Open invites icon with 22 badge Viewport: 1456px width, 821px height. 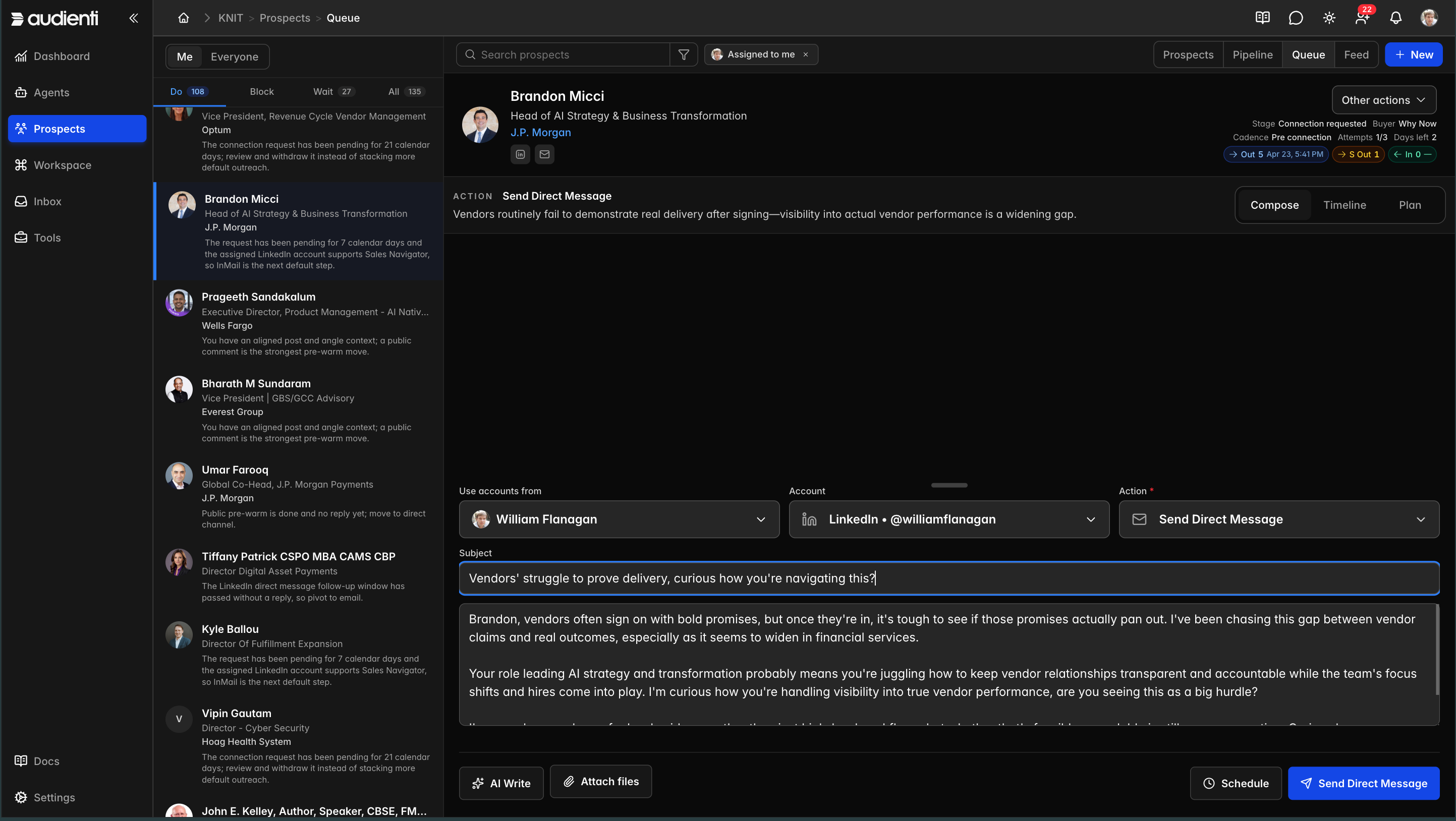point(1363,17)
